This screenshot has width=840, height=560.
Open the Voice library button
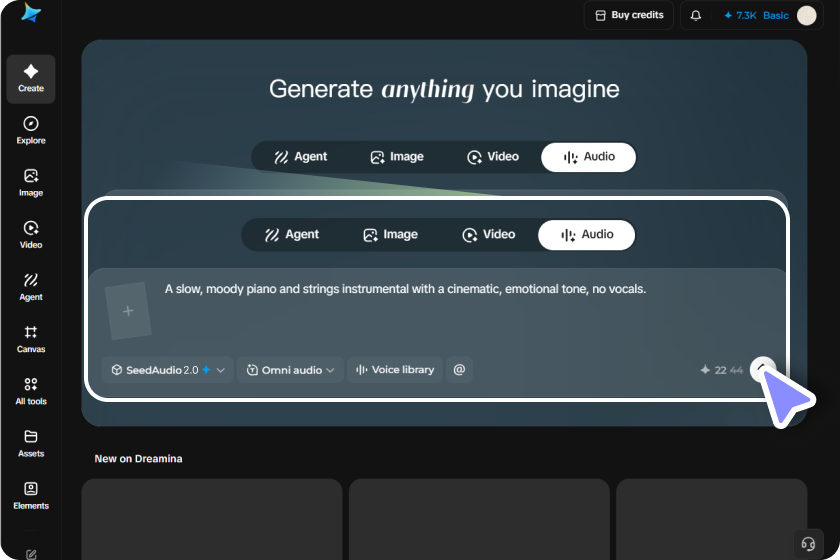pyautogui.click(x=395, y=370)
